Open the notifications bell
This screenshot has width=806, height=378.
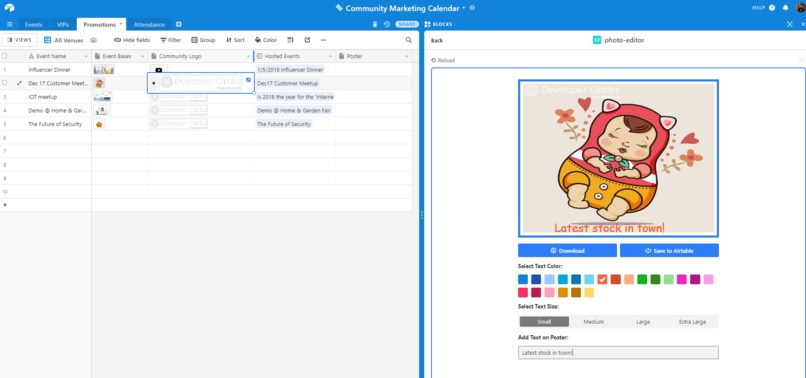pyautogui.click(x=785, y=8)
